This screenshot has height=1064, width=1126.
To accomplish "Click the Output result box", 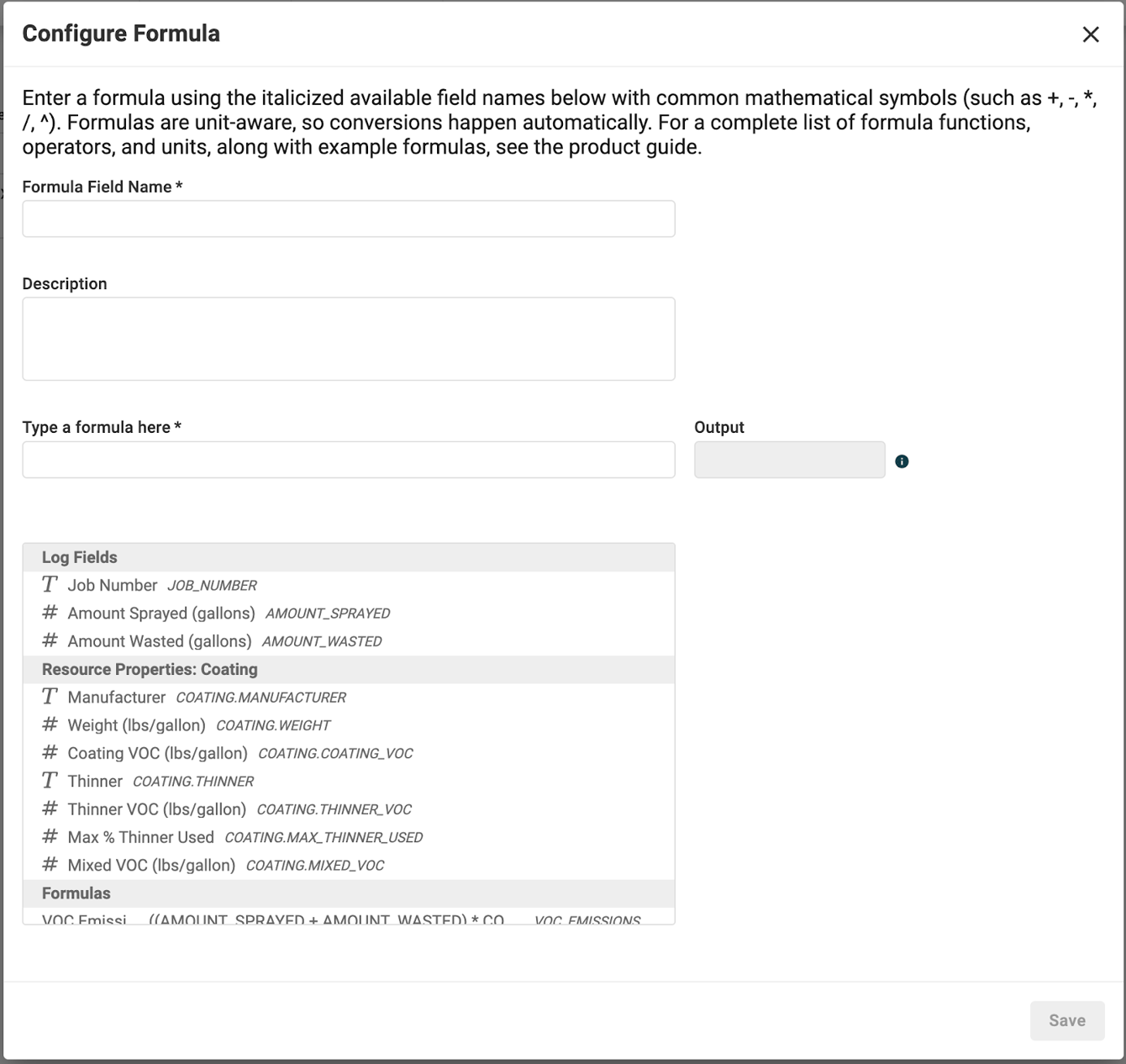I will tap(789, 460).
